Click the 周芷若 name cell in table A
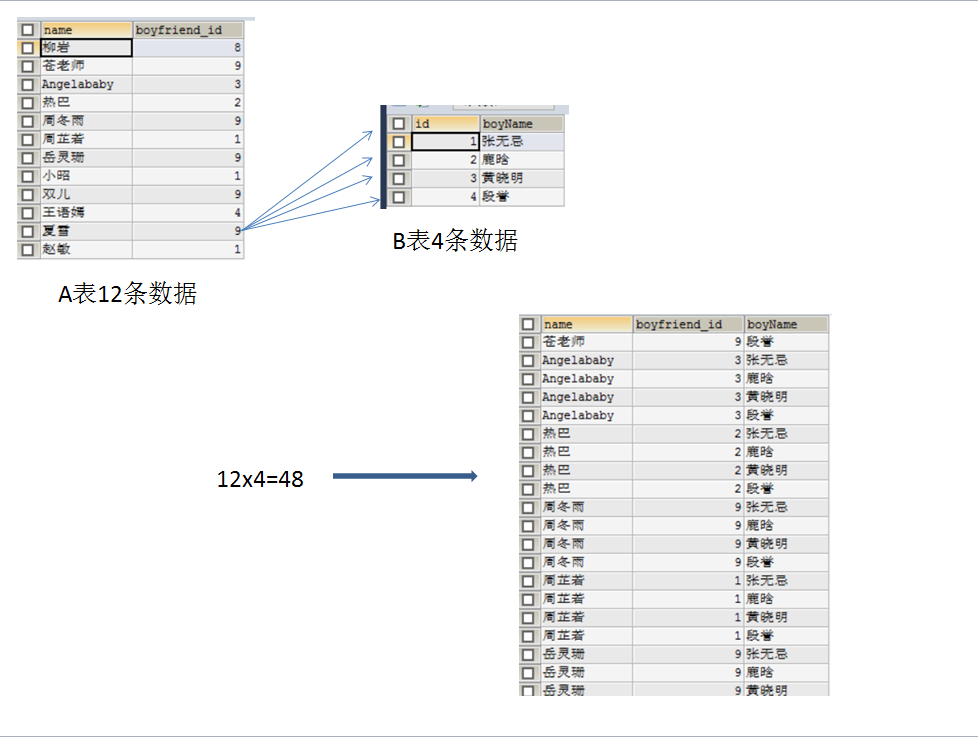 coord(87,139)
